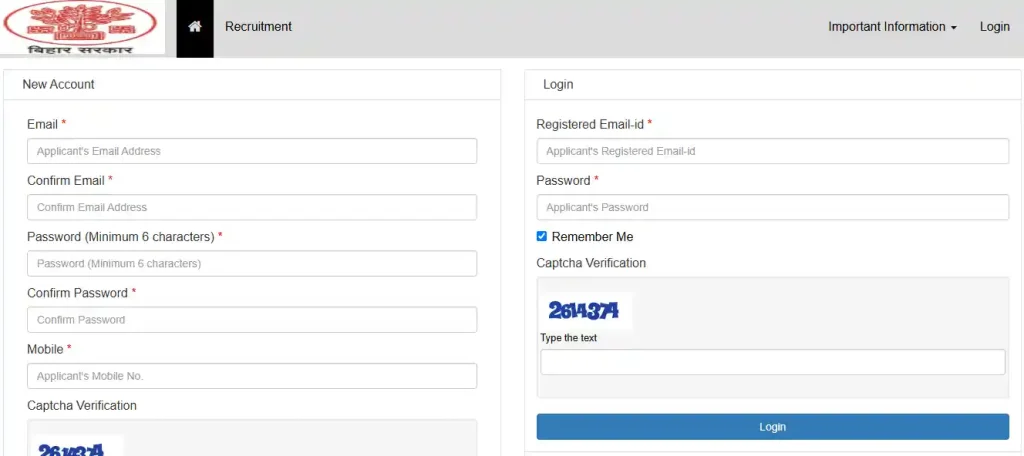Select the Confirm Email Address field
The height and width of the screenshot is (456, 1024).
(252, 207)
